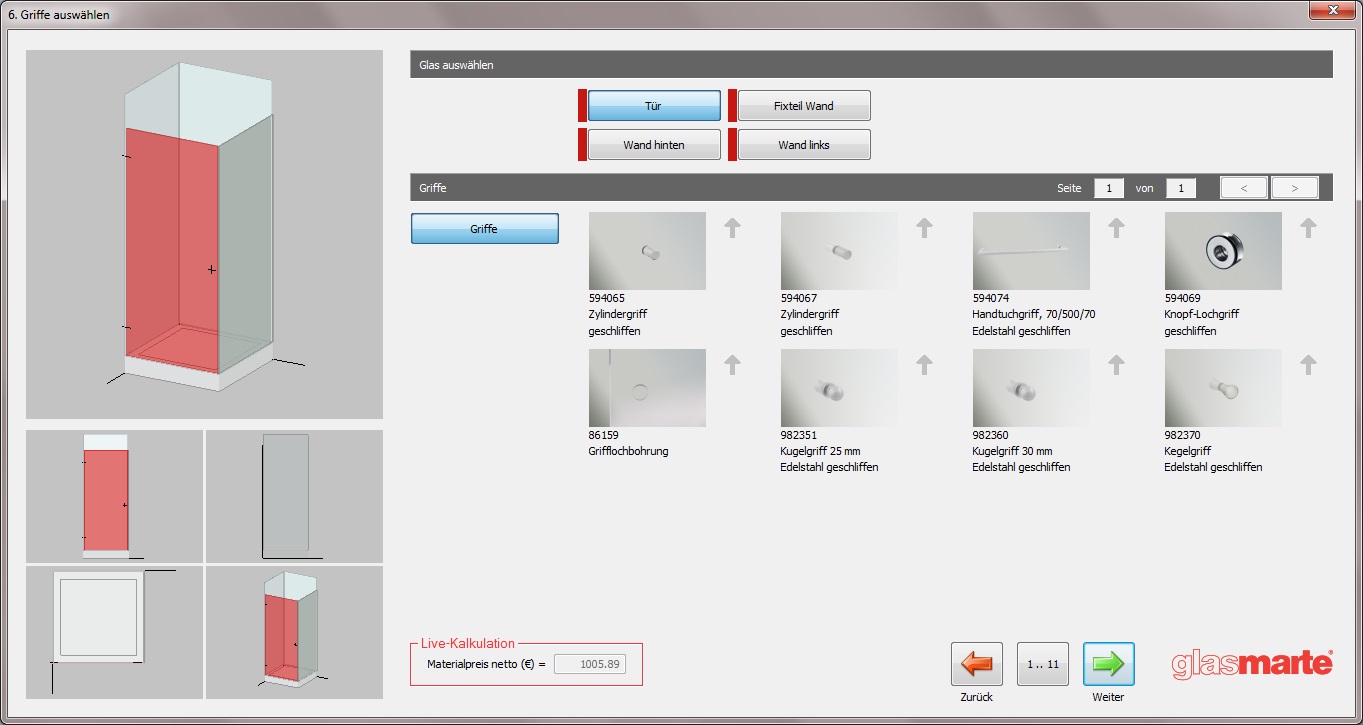This screenshot has width=1363, height=725.
Task: Click the top-down plan view thumbnail
Action: click(x=114, y=632)
